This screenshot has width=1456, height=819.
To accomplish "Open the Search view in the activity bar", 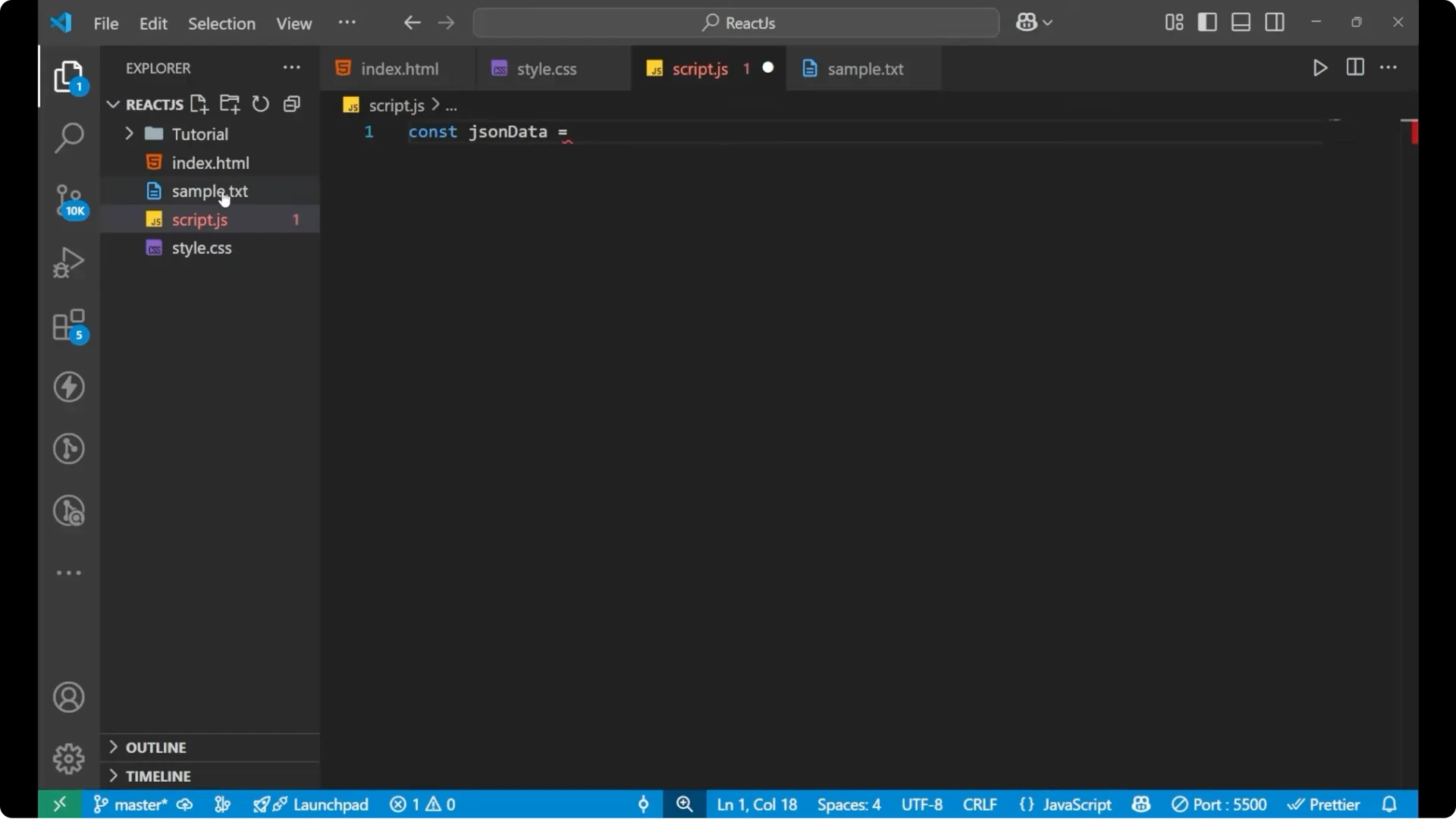I will 69,138.
